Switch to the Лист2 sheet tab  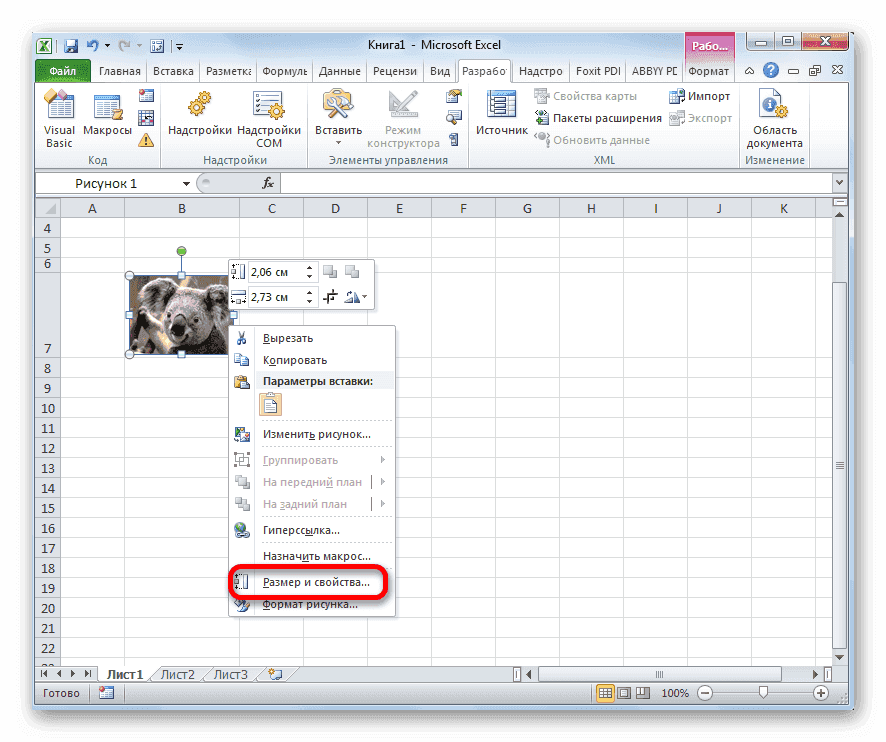(x=176, y=674)
